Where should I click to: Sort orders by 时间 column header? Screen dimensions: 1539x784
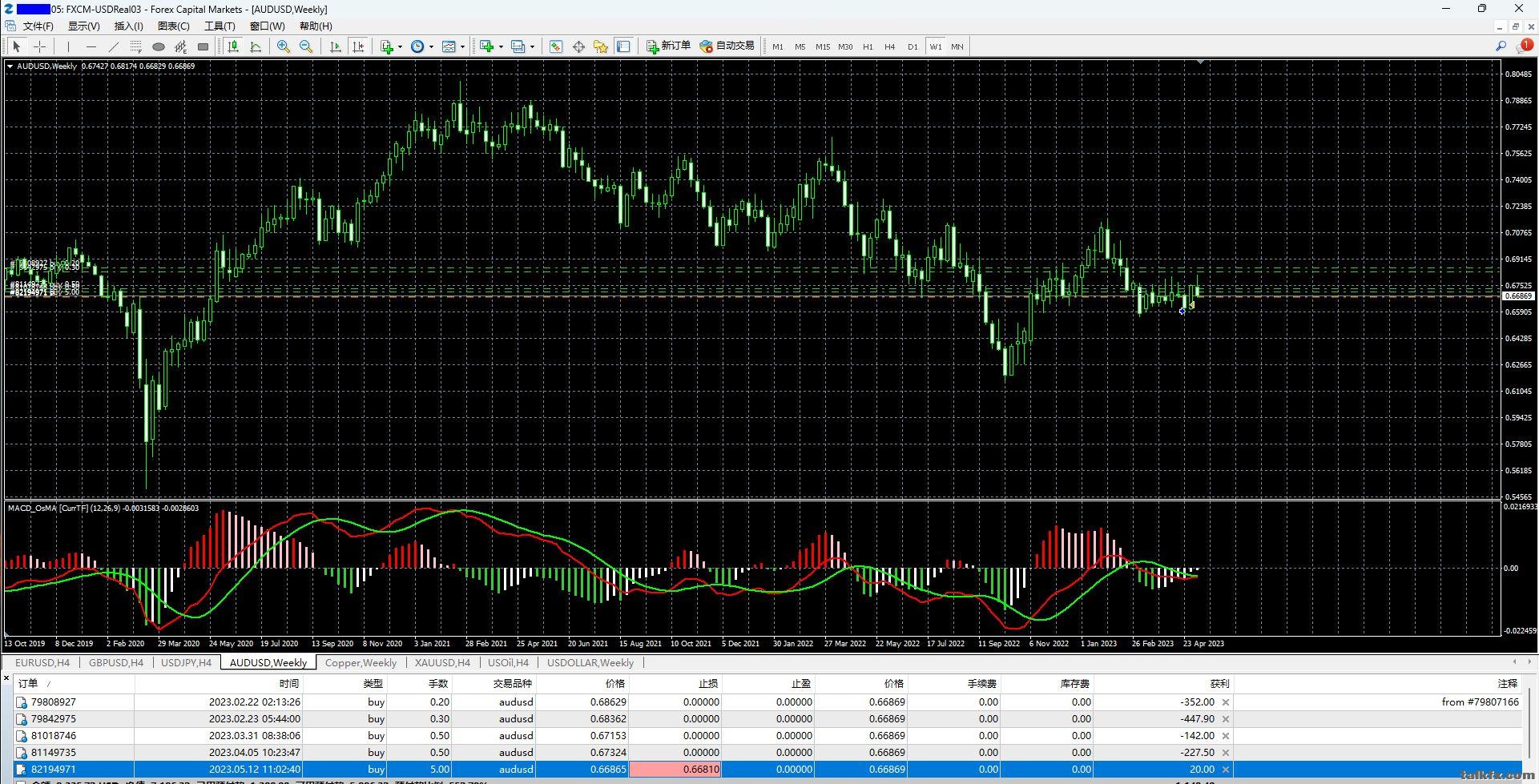pyautogui.click(x=219, y=684)
